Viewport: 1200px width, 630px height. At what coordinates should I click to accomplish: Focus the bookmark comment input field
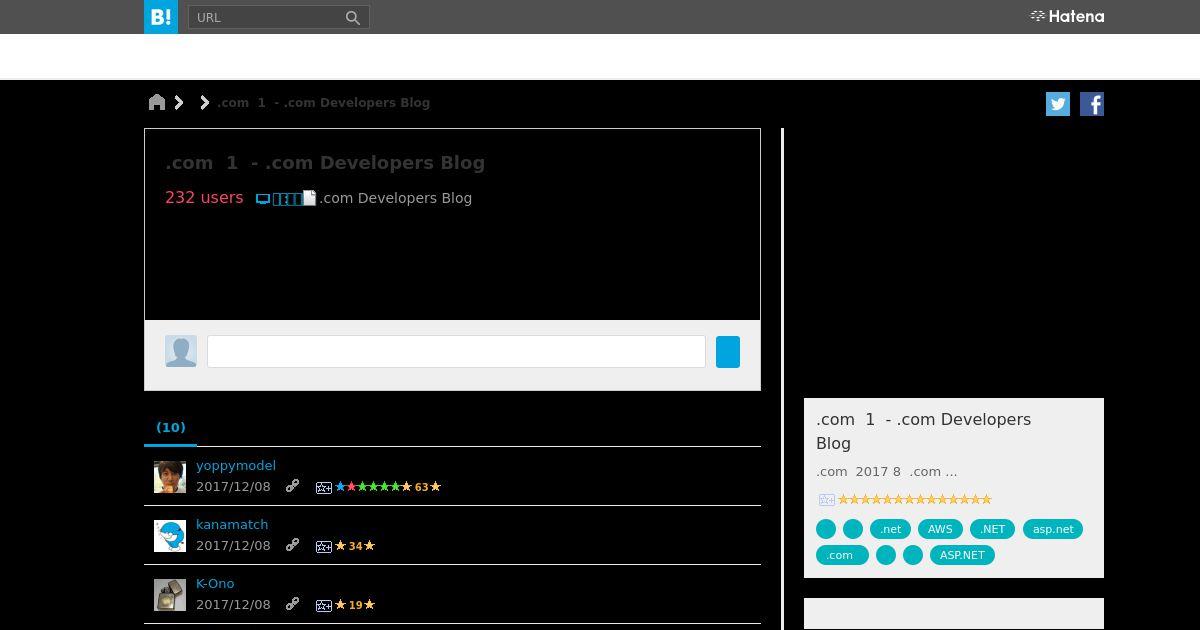456,351
